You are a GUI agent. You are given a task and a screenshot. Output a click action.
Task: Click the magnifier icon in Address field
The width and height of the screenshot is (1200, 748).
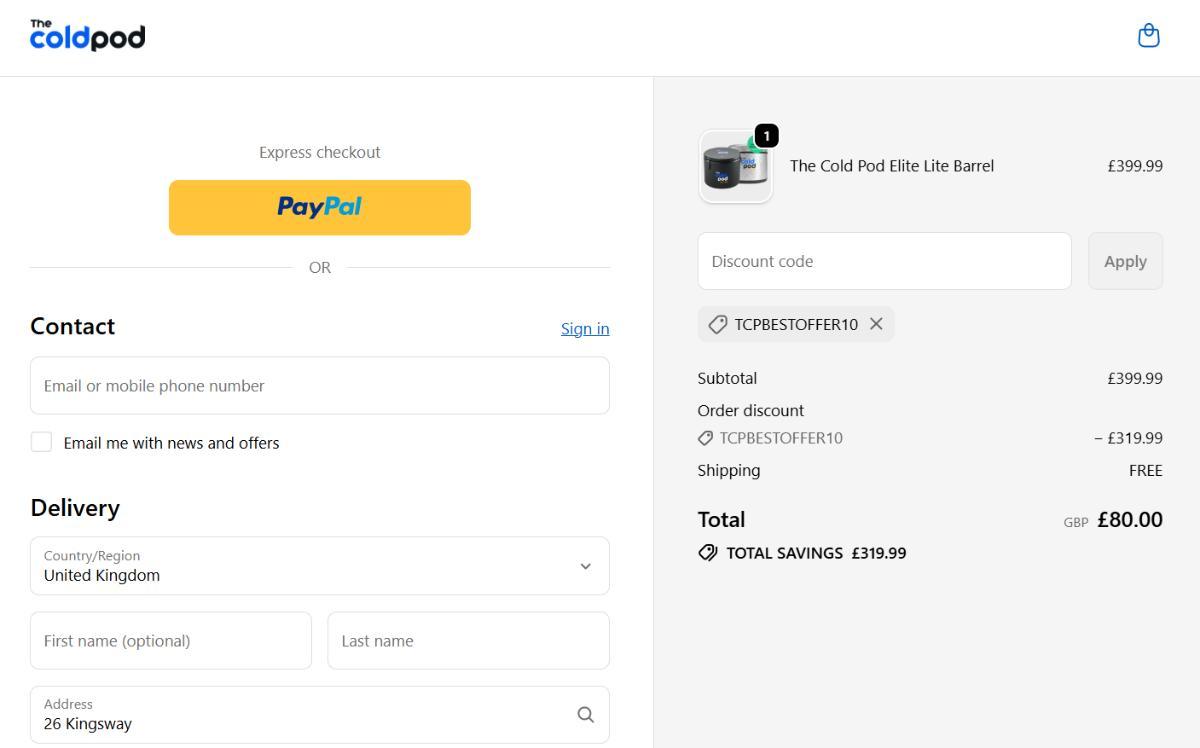585,714
